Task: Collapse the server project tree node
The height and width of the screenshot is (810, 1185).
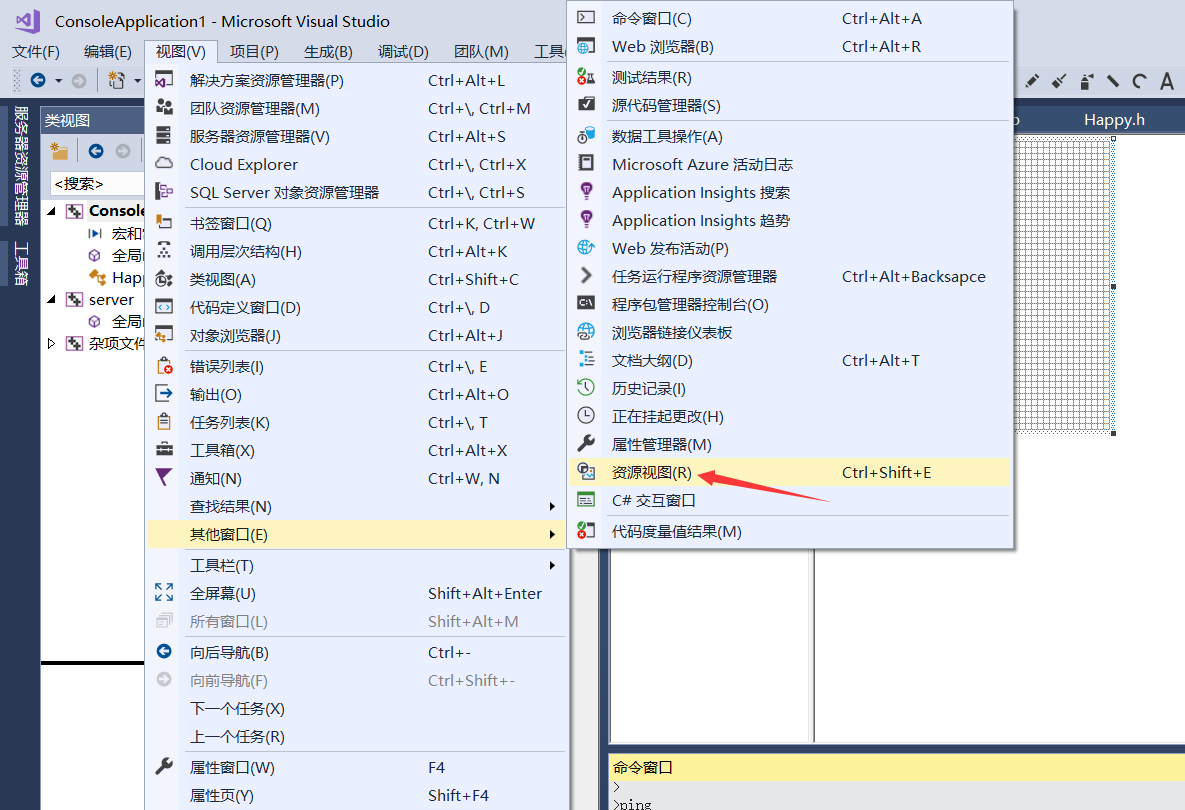Action: [51, 300]
